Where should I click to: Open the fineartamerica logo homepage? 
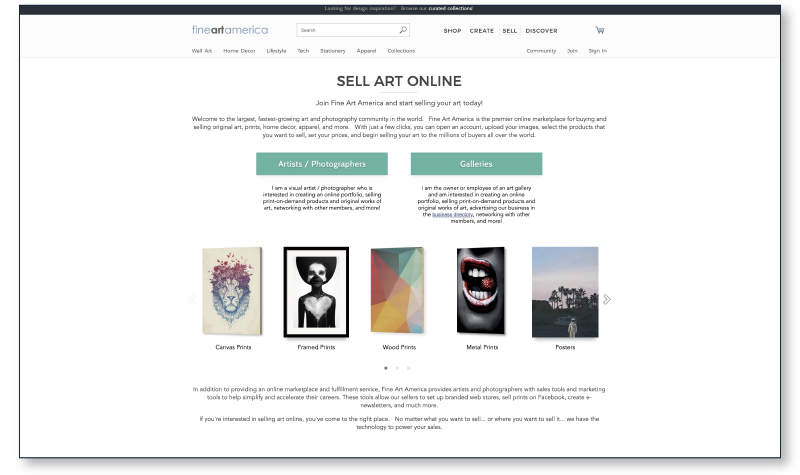[230, 30]
